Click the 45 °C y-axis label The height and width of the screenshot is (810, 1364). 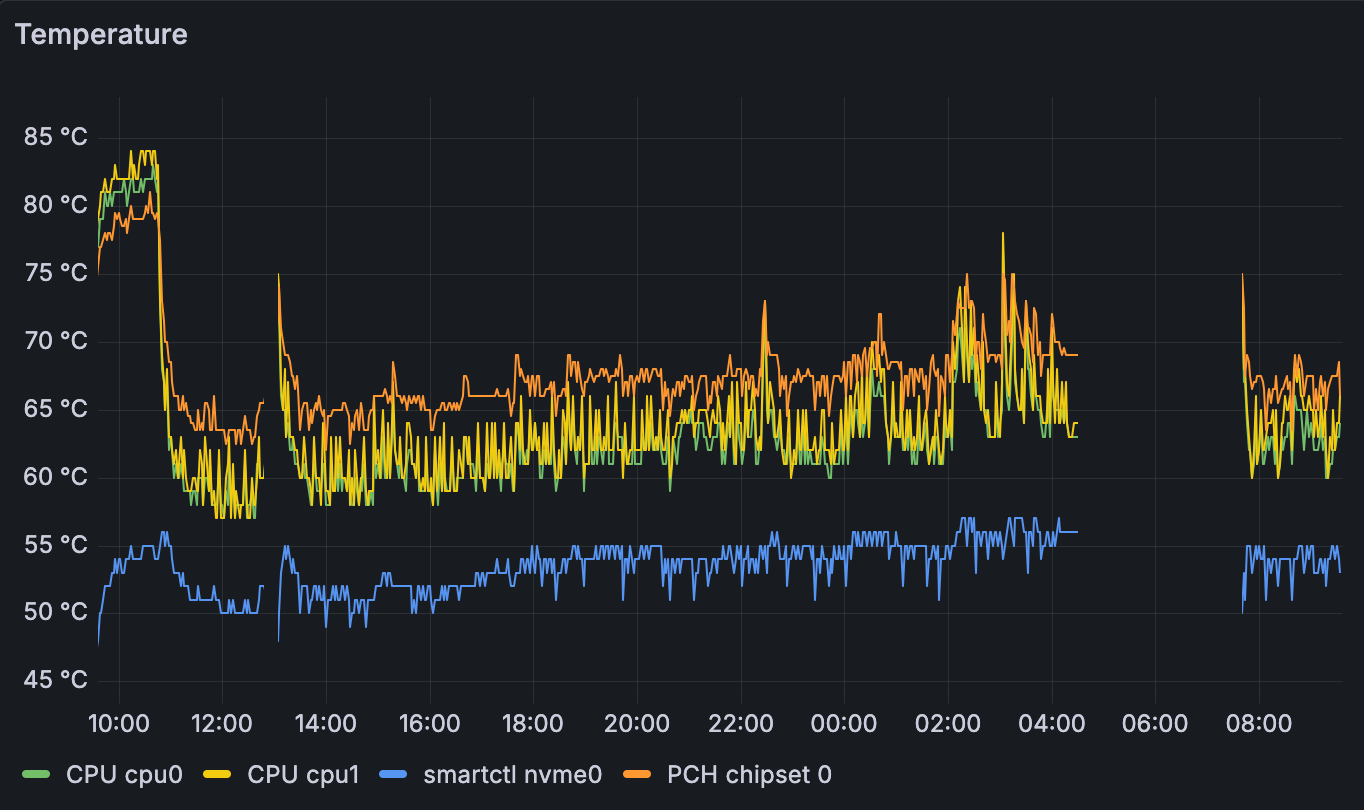pyautogui.click(x=55, y=681)
